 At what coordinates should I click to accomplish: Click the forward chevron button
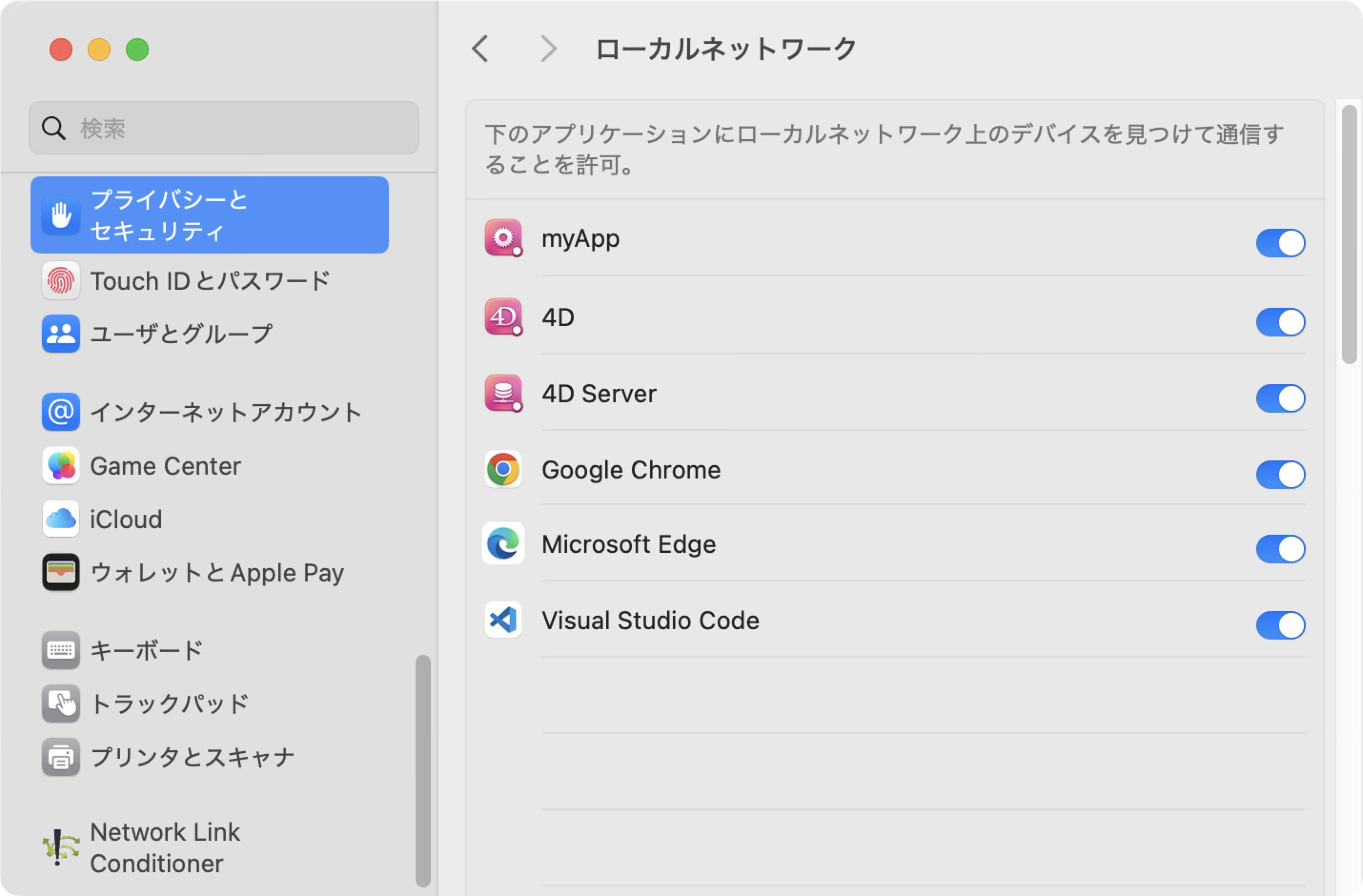pos(549,49)
